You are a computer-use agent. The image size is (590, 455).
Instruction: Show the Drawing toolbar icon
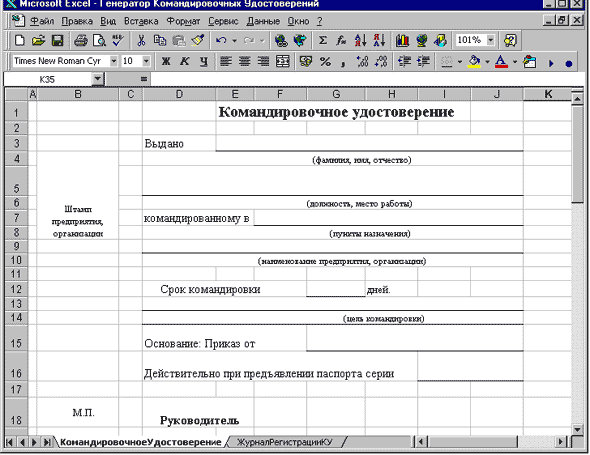[x=440, y=40]
